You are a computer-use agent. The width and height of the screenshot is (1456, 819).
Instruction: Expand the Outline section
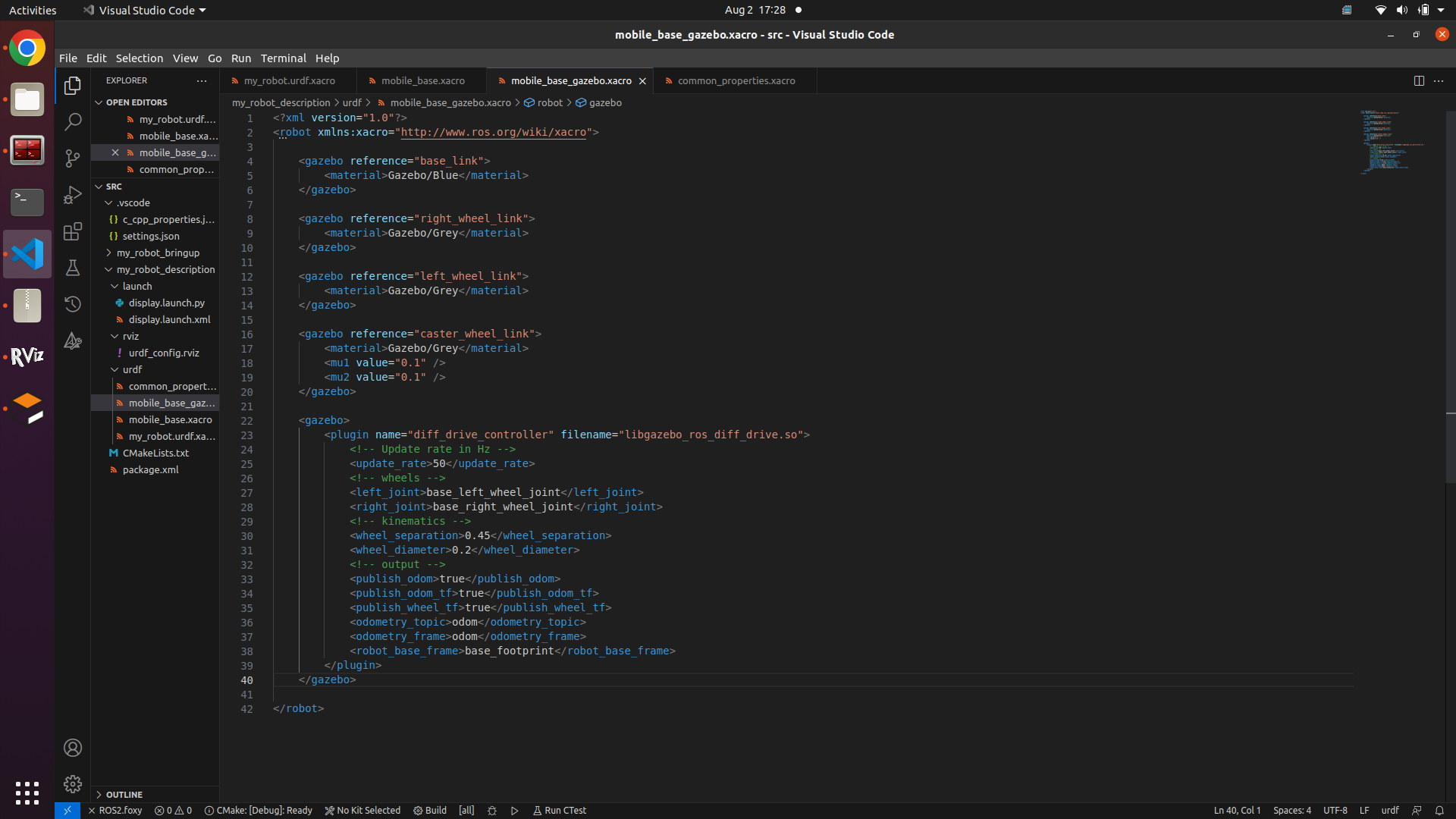(124, 794)
